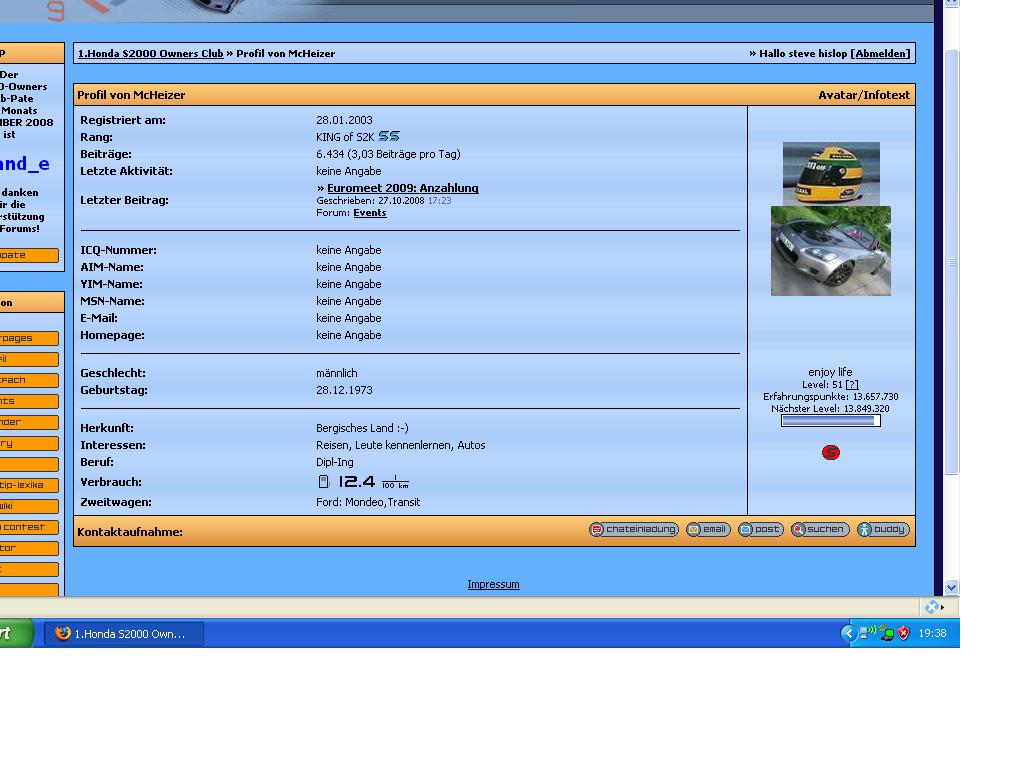Click the experience level progress bar
This screenshot has height=768, width=1024.
click(830, 421)
